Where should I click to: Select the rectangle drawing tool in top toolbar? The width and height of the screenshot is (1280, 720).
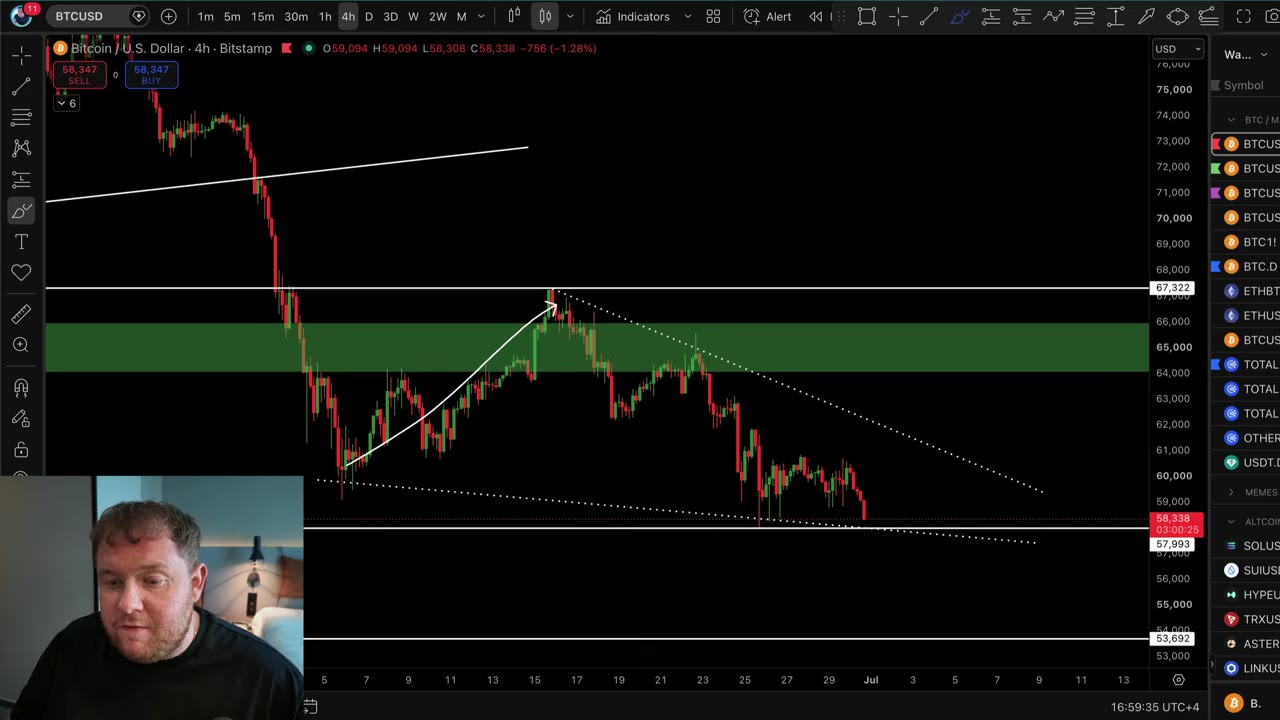(867, 16)
